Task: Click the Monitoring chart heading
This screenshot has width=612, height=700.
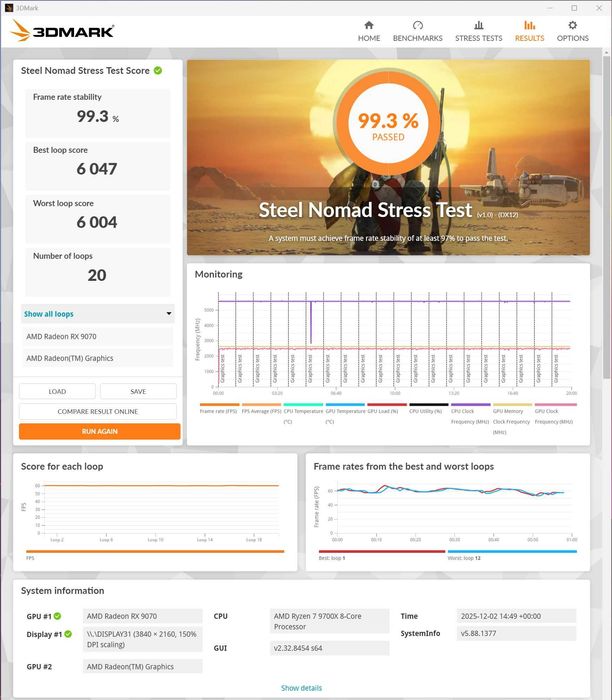Action: 219,274
